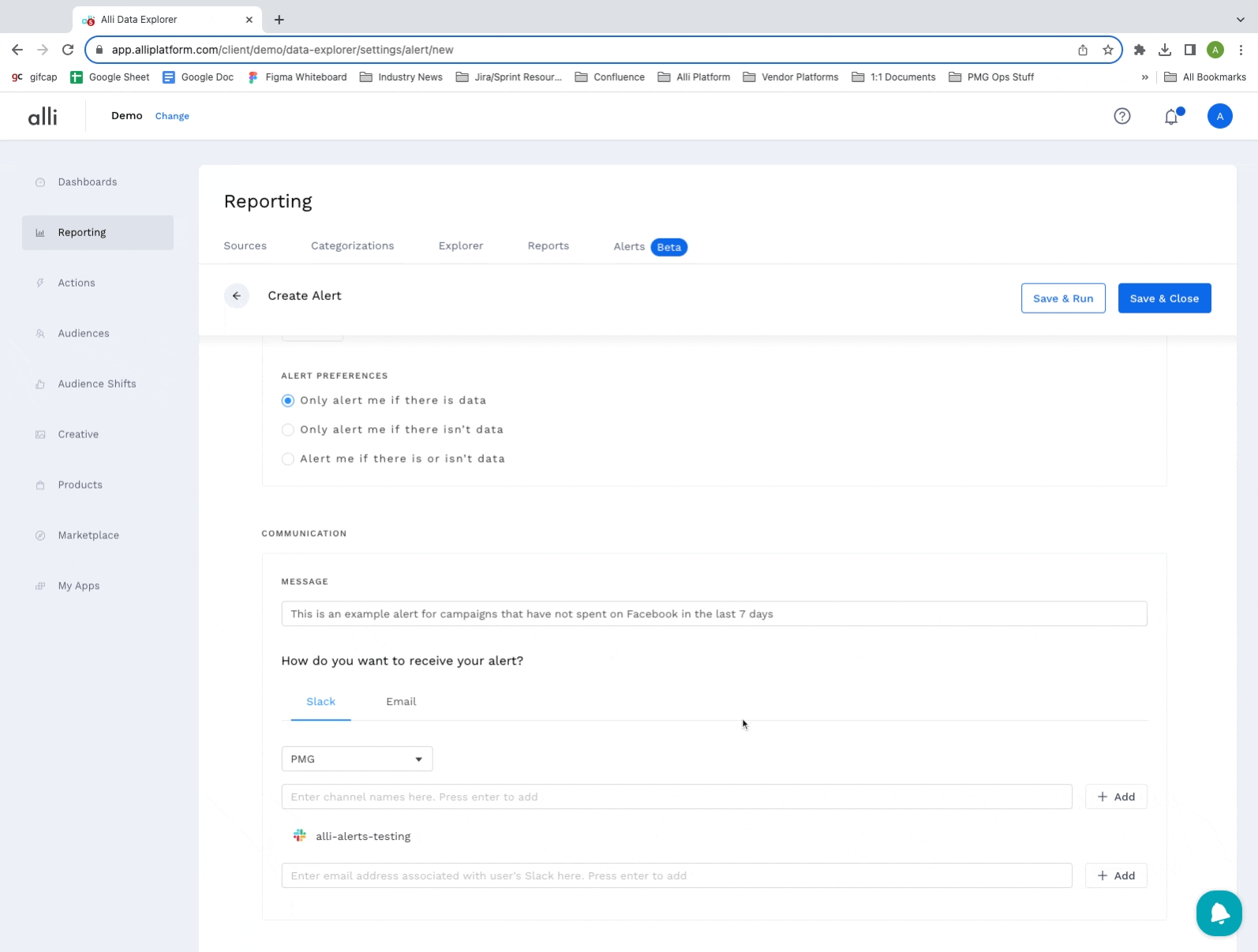Switch to the Email tab
1258x952 pixels.
point(401,702)
